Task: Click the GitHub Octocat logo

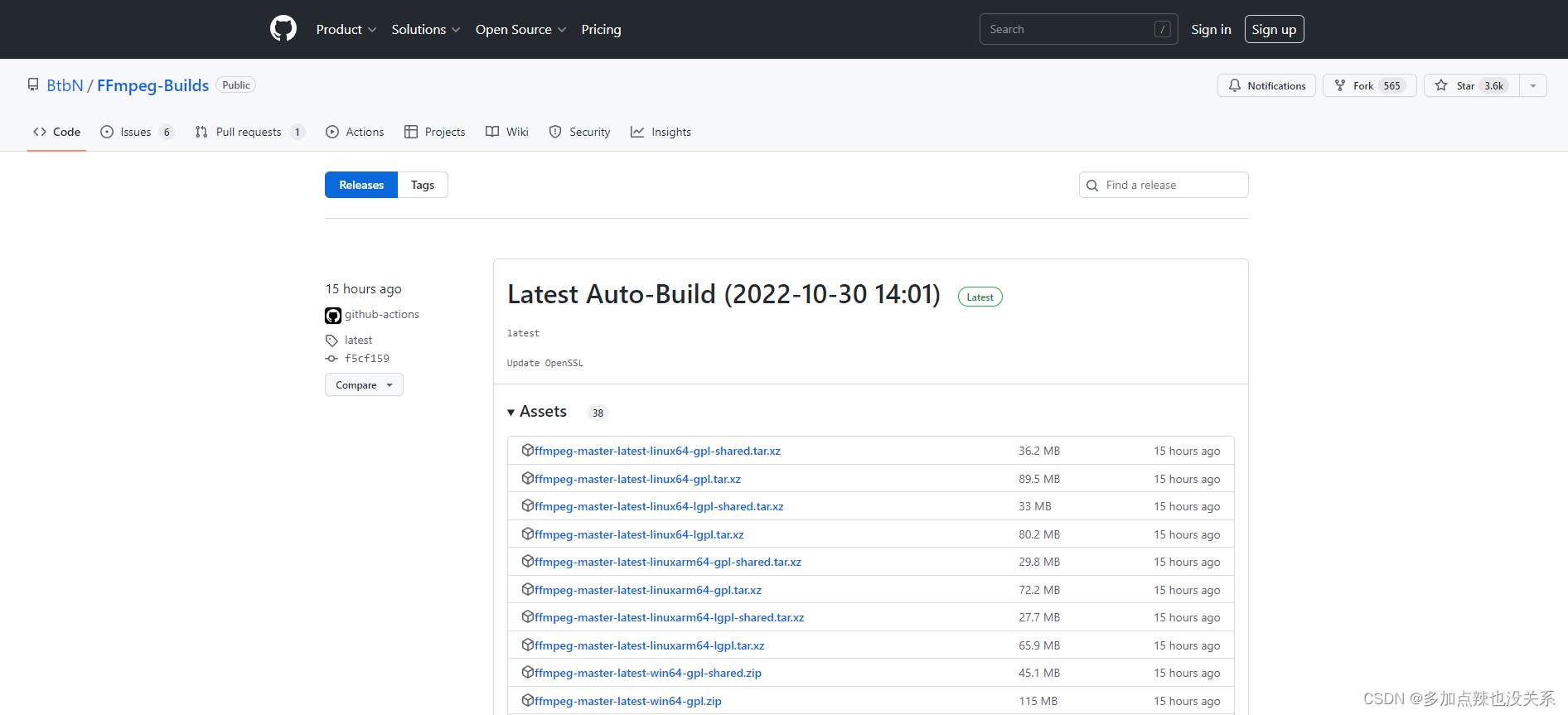Action: [x=283, y=29]
